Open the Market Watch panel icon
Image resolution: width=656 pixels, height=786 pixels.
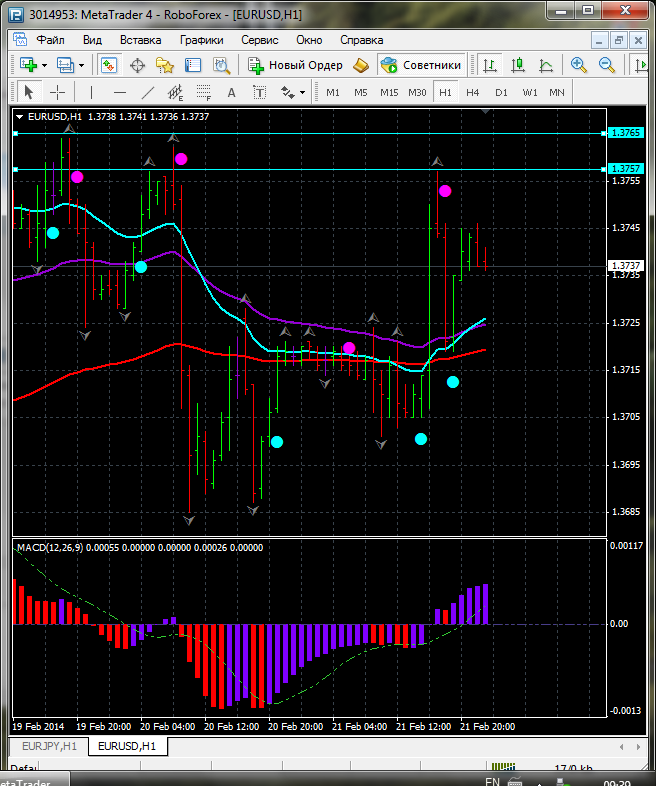(x=109, y=65)
